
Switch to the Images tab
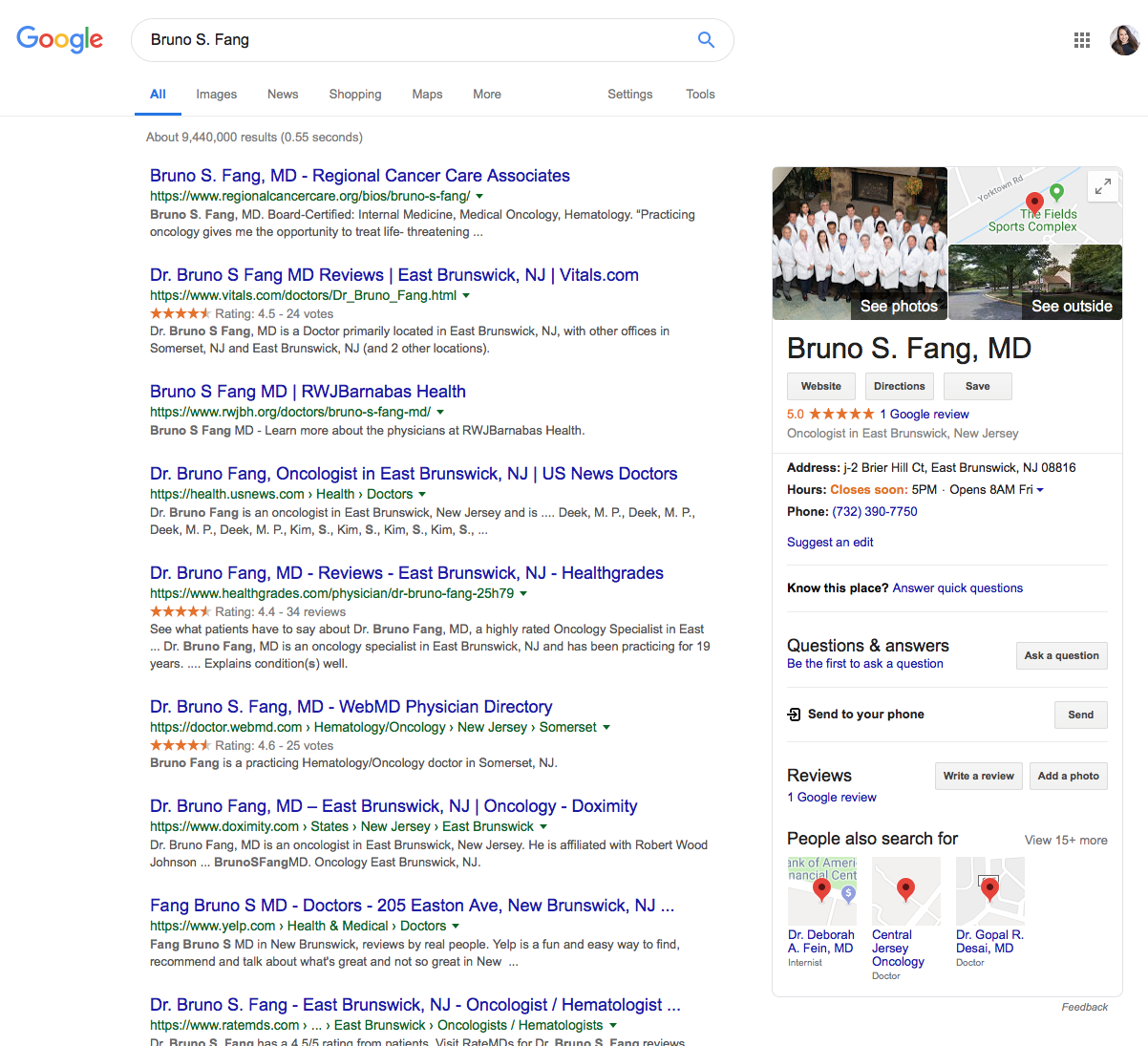click(x=216, y=94)
